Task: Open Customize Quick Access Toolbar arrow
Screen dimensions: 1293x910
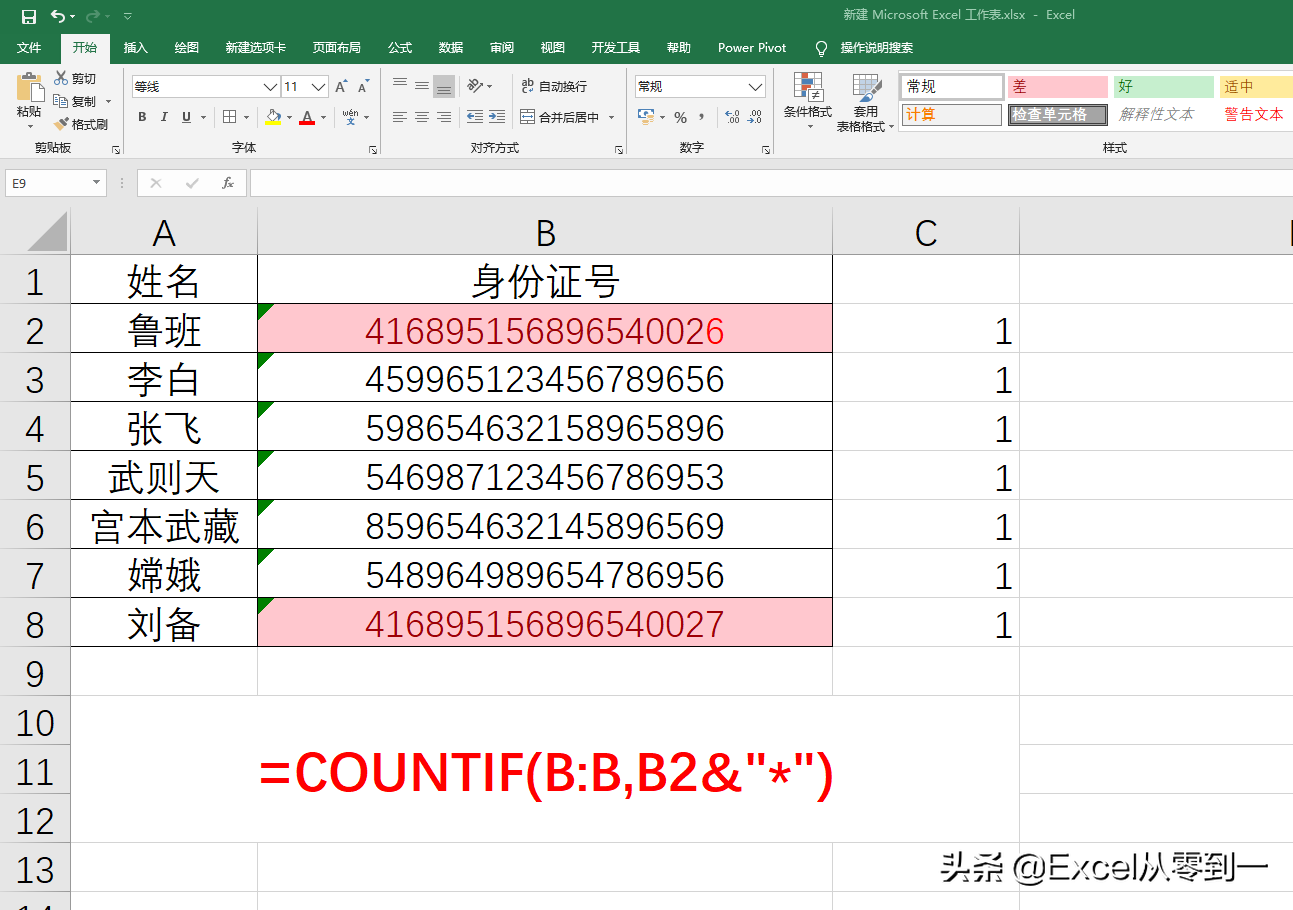Action: pos(127,16)
